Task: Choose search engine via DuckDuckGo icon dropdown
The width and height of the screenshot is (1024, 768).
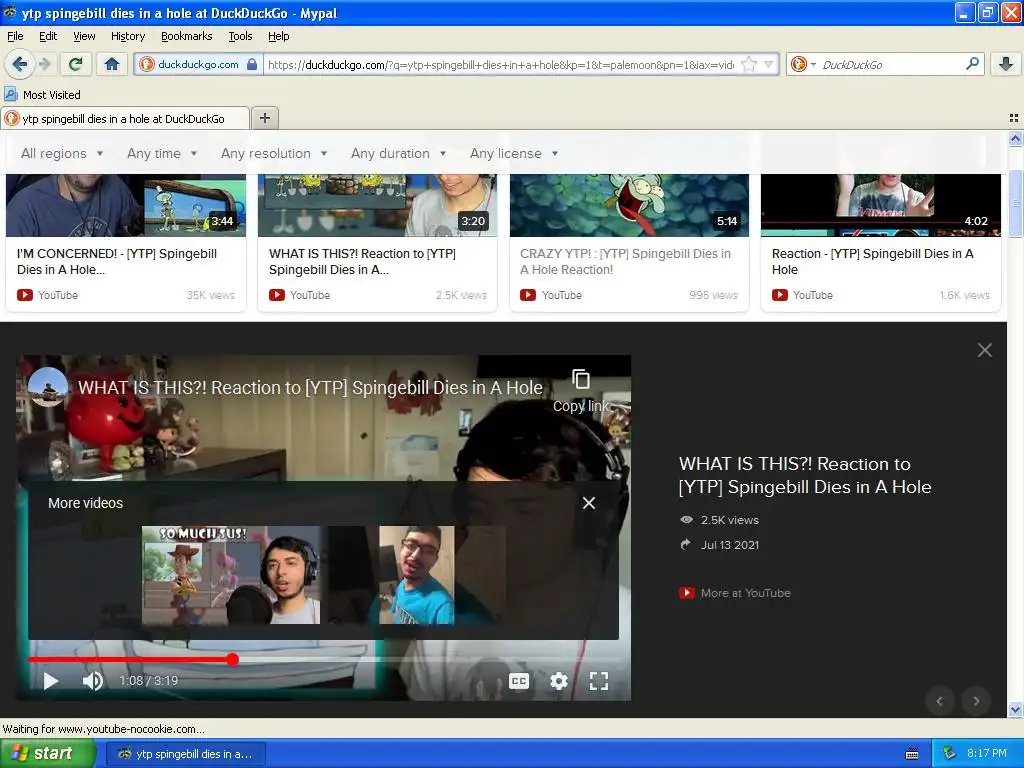Action: 803,64
